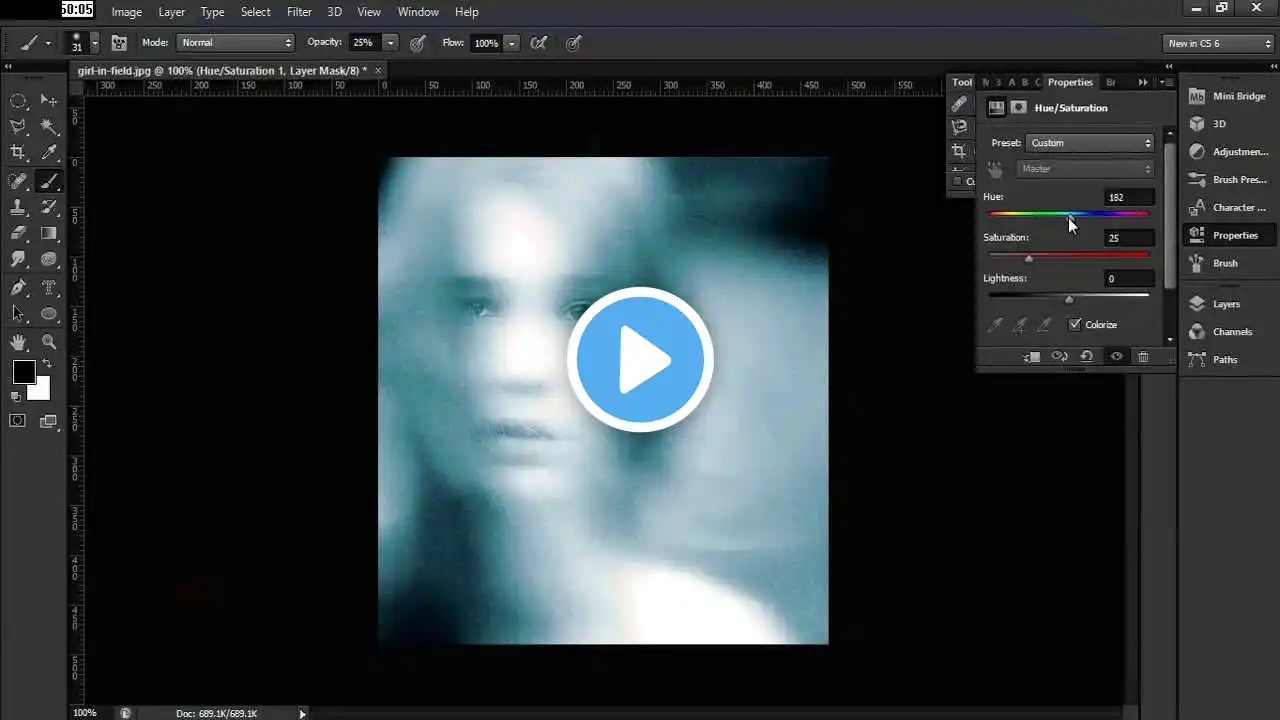
Task: Switch to girl-in-field.jpg document tab
Action: tap(222, 71)
